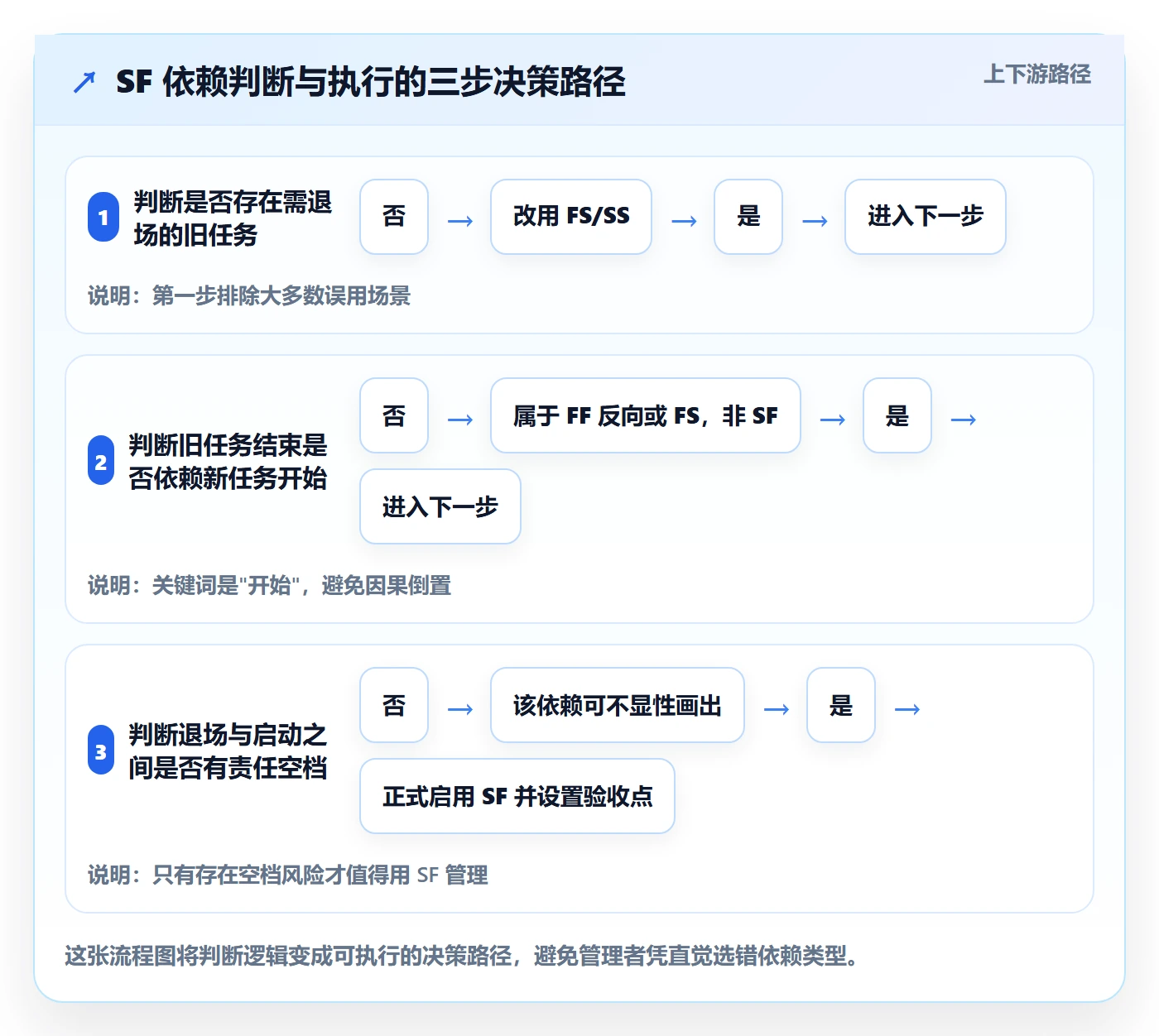This screenshot has width=1159, height=1036.
Task: Click the diagonal arrow icon beside the title
Action: tap(84, 82)
